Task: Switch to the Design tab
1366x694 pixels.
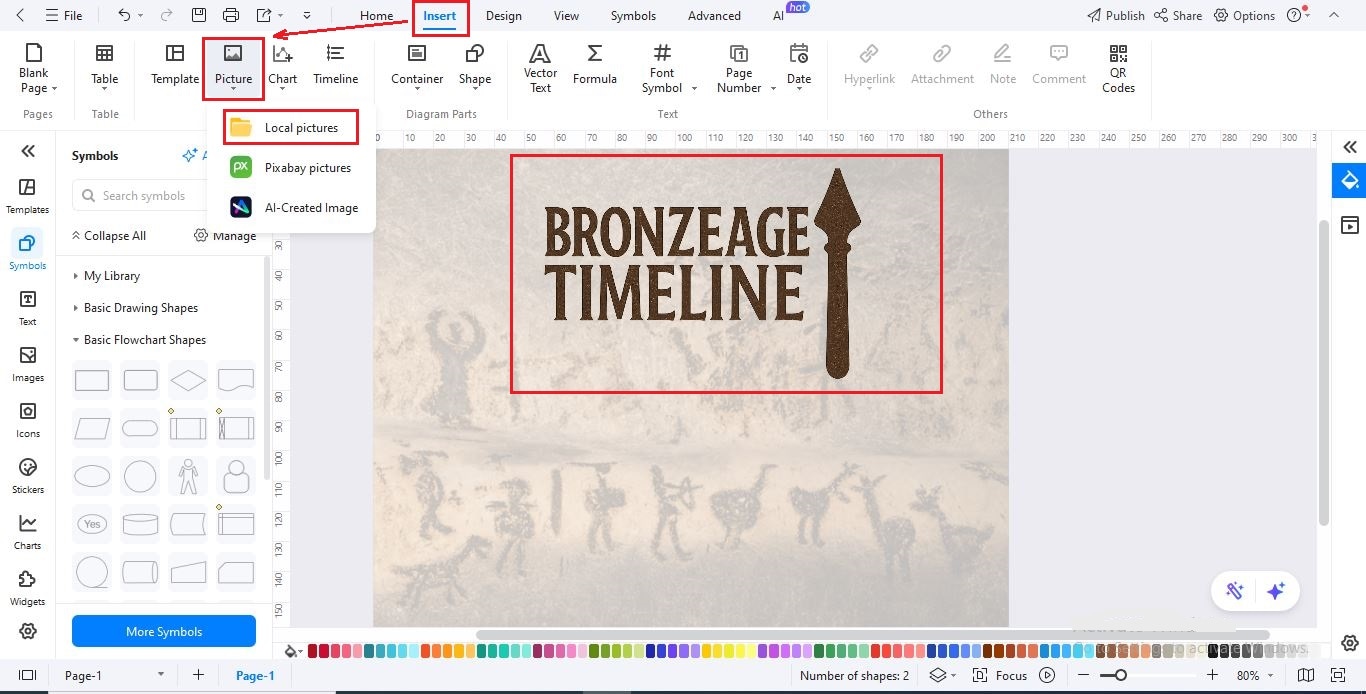Action: coord(503,15)
